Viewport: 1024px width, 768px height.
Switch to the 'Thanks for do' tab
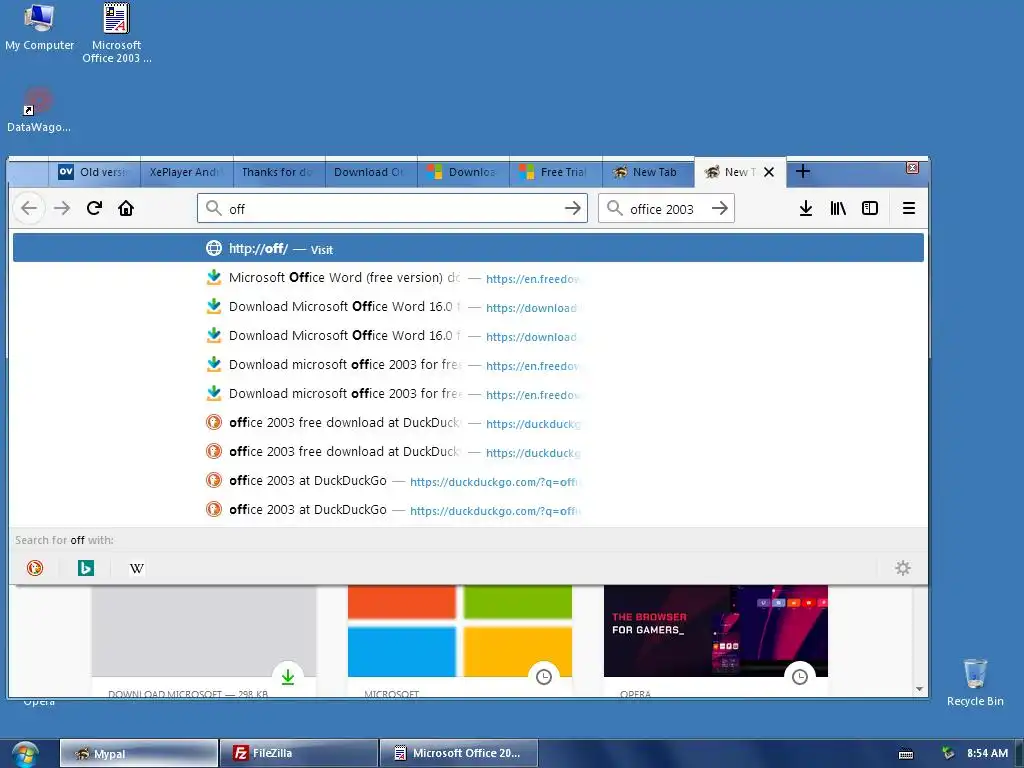279,172
